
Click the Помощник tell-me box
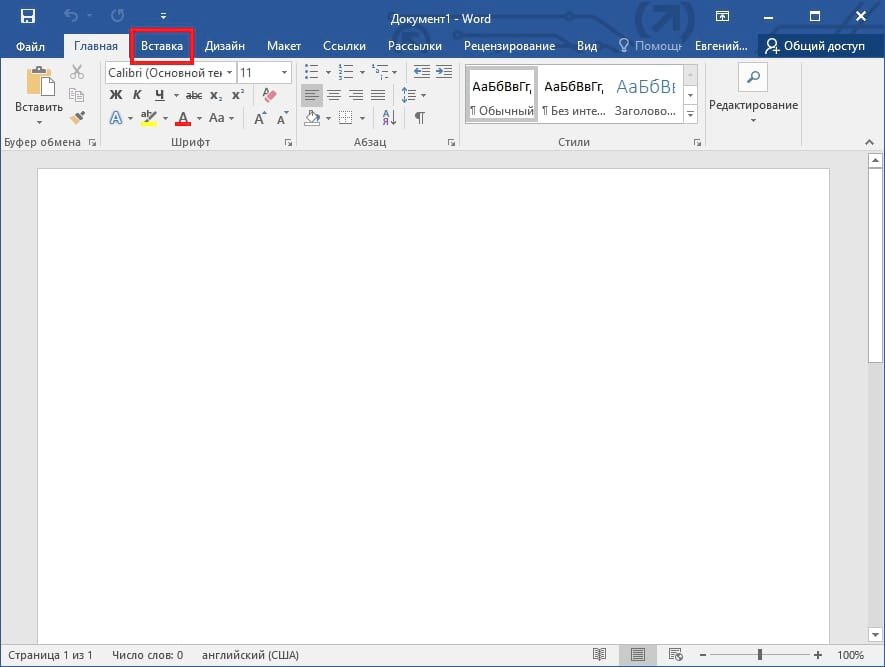point(650,46)
